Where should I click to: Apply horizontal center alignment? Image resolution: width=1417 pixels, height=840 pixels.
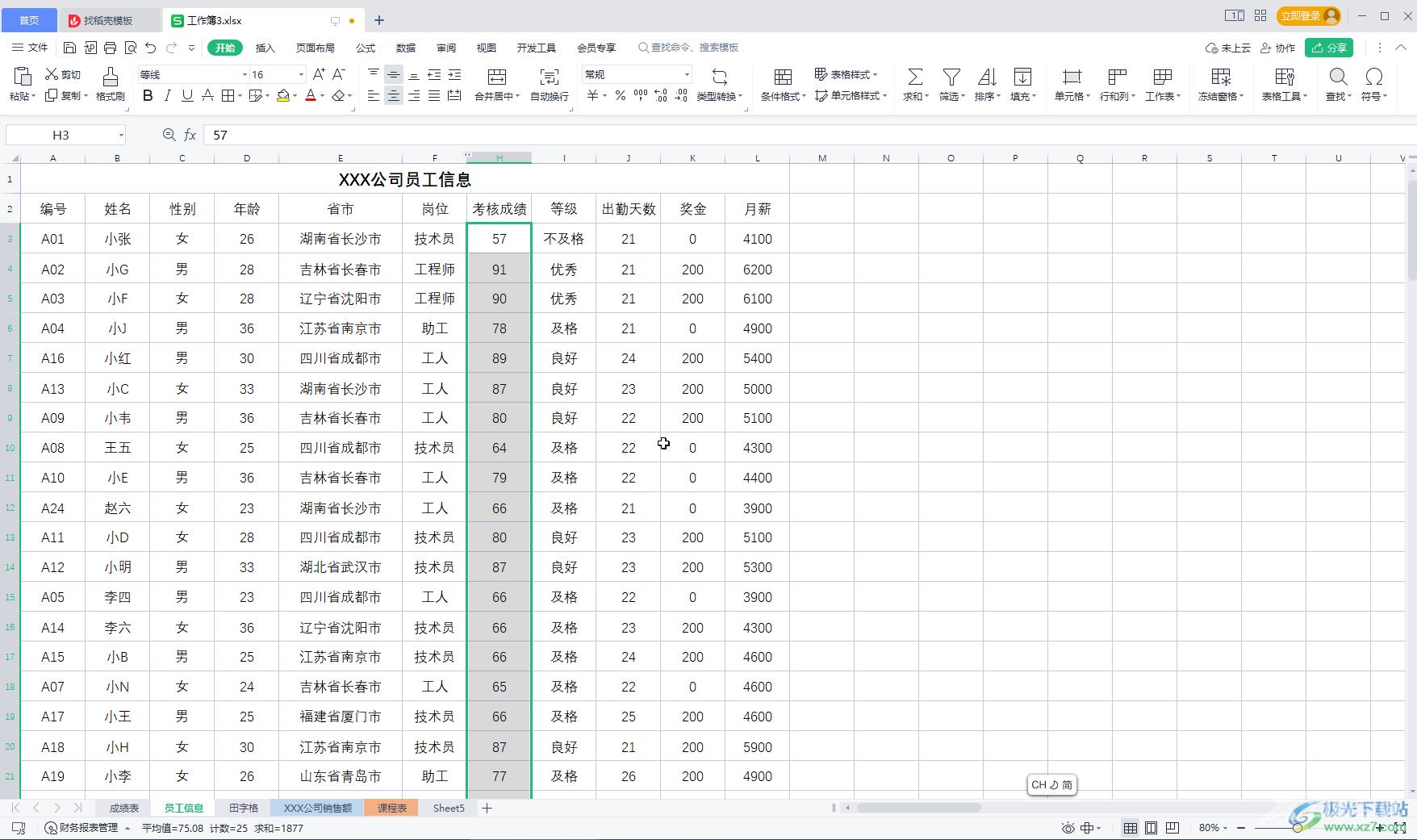tap(394, 96)
